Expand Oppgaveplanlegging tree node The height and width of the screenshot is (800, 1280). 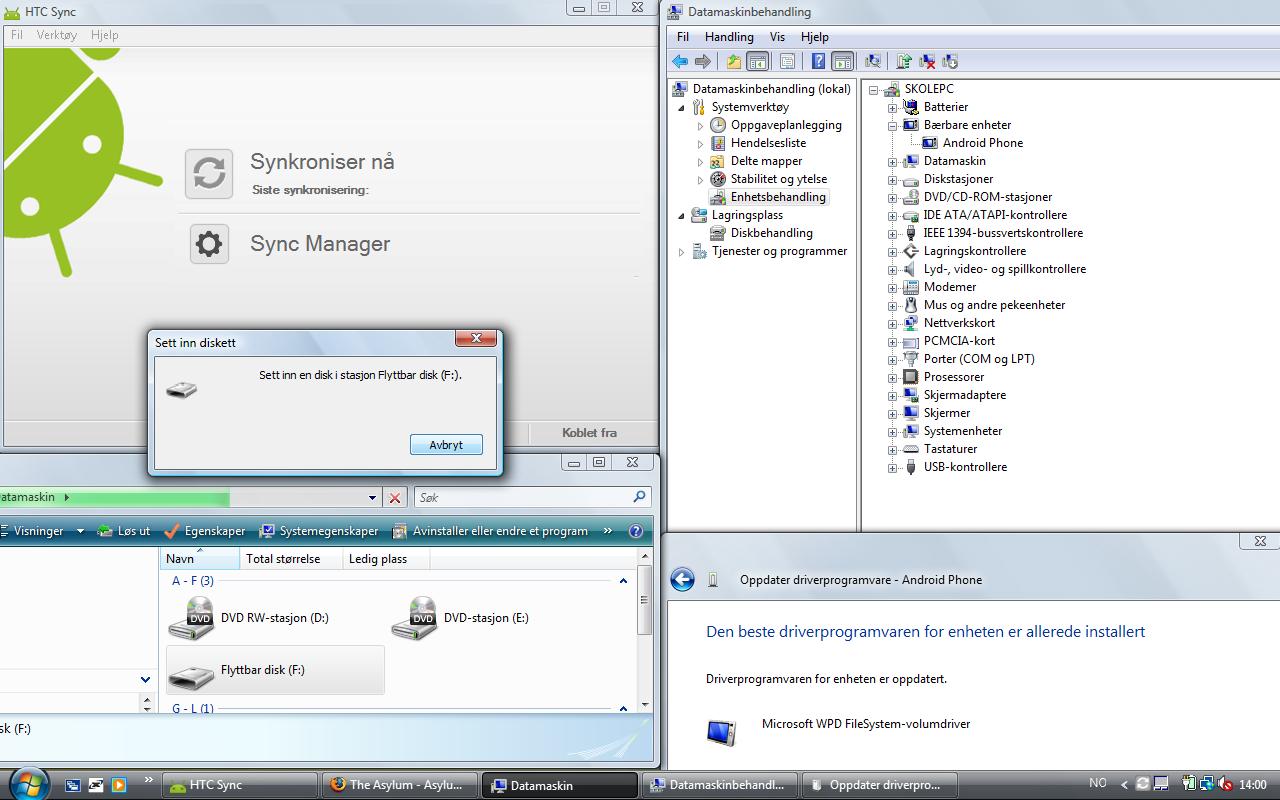pyautogui.click(x=700, y=126)
